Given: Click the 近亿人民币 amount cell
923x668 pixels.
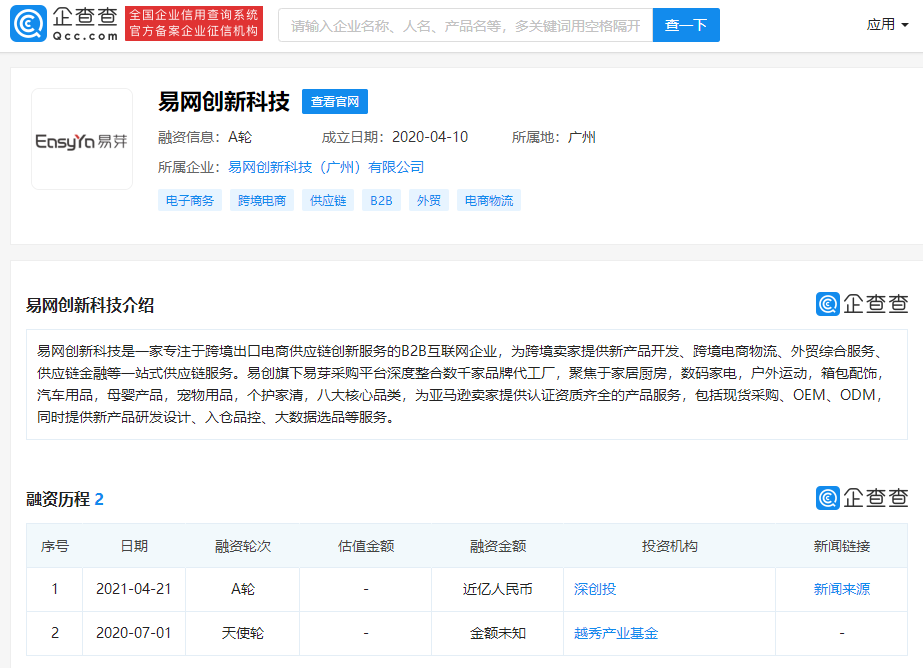Looking at the screenshot, I should coord(497,589).
